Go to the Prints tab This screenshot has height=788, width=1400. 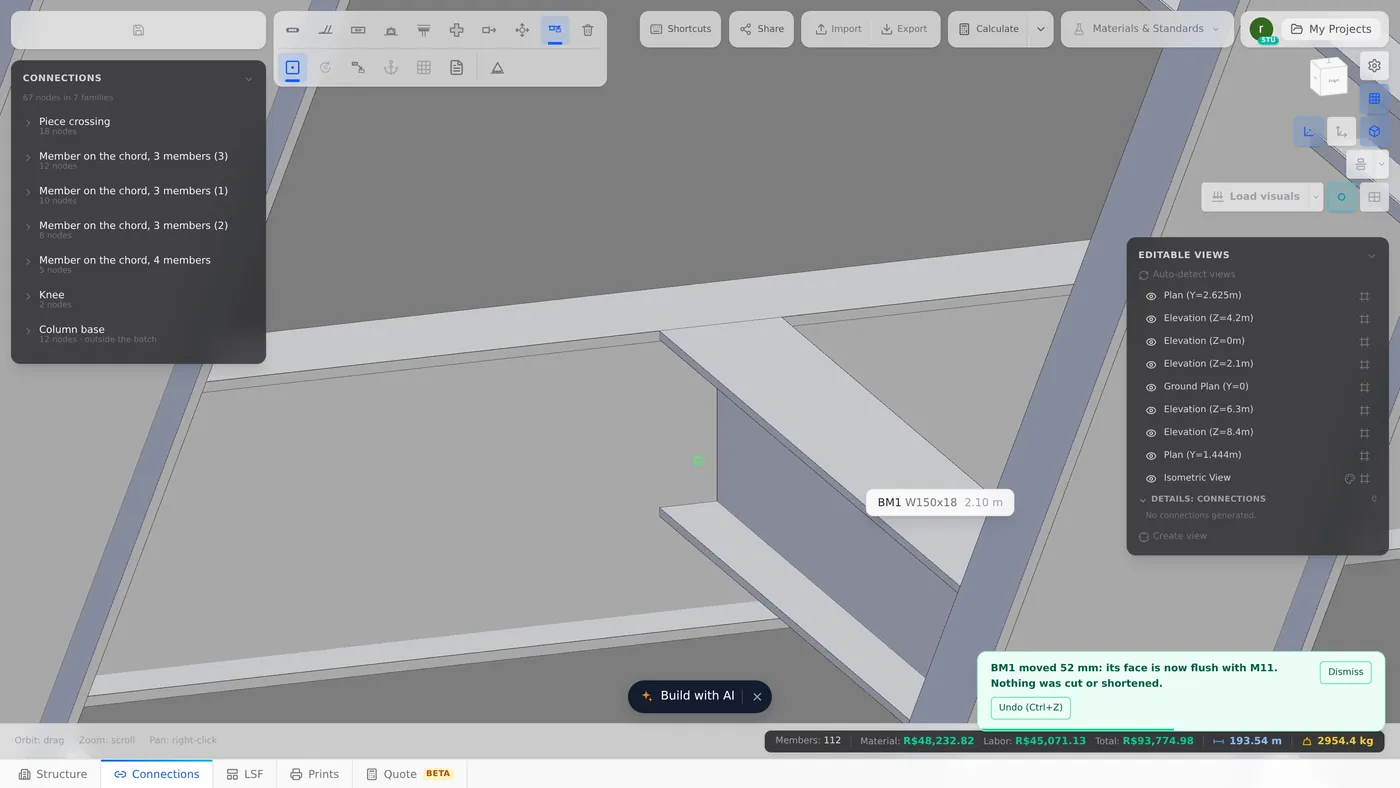(315, 774)
